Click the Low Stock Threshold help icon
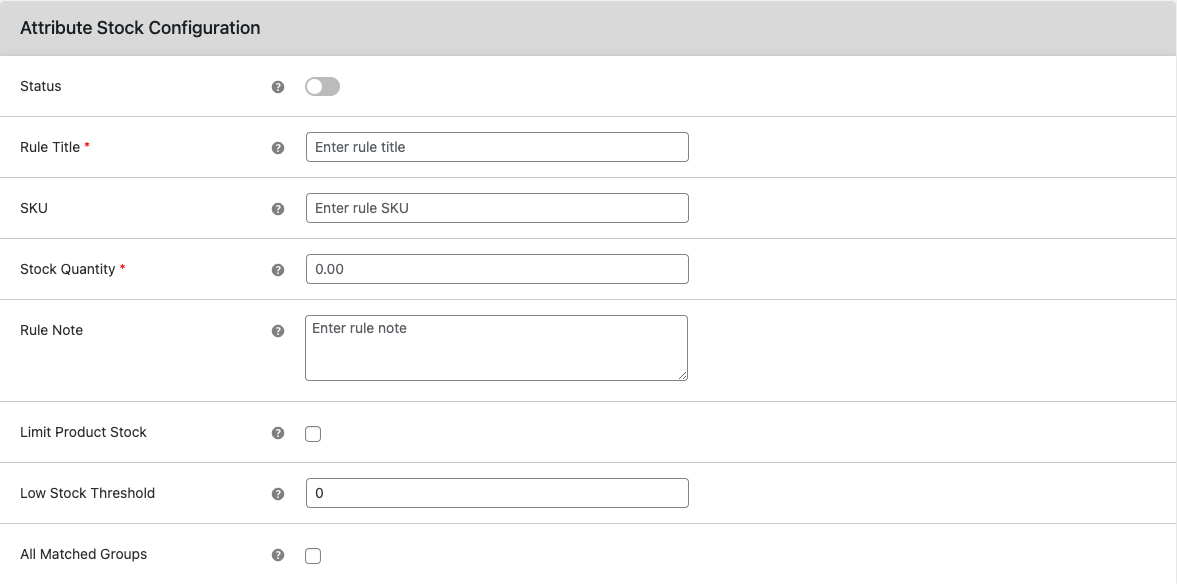The image size is (1177, 584). tap(278, 494)
